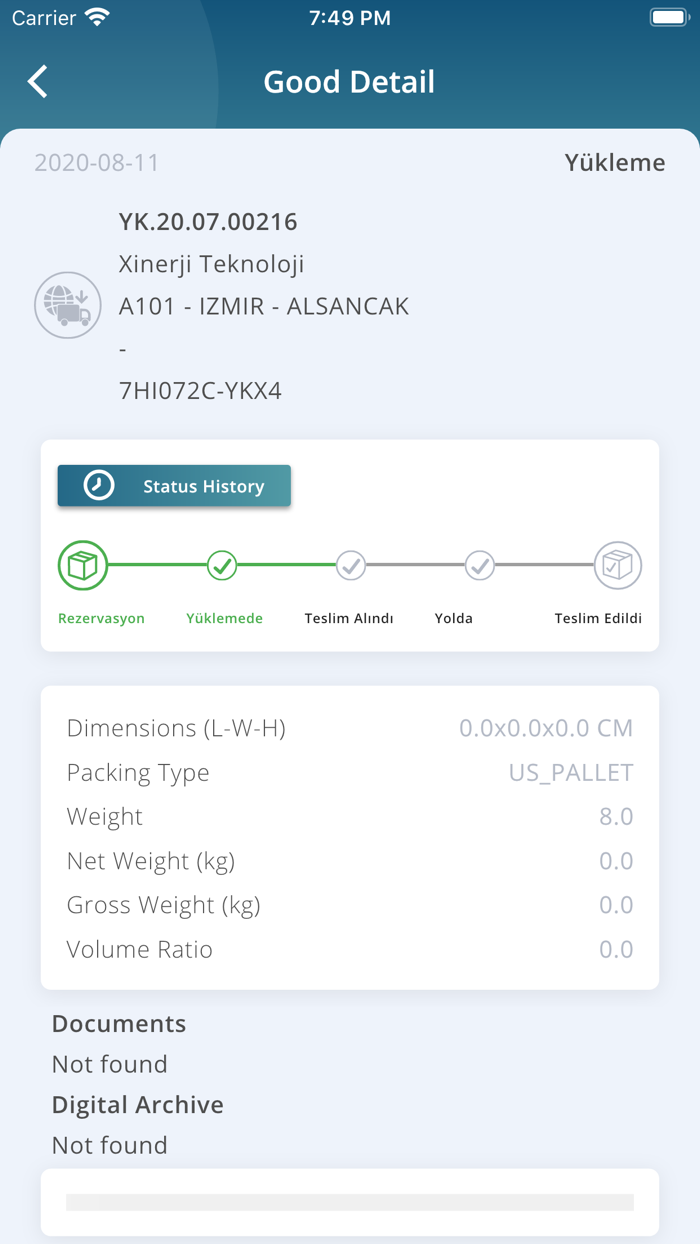The image size is (700, 1244).
Task: Tap the shipment code YK.20.07.00216 link
Action: (207, 222)
